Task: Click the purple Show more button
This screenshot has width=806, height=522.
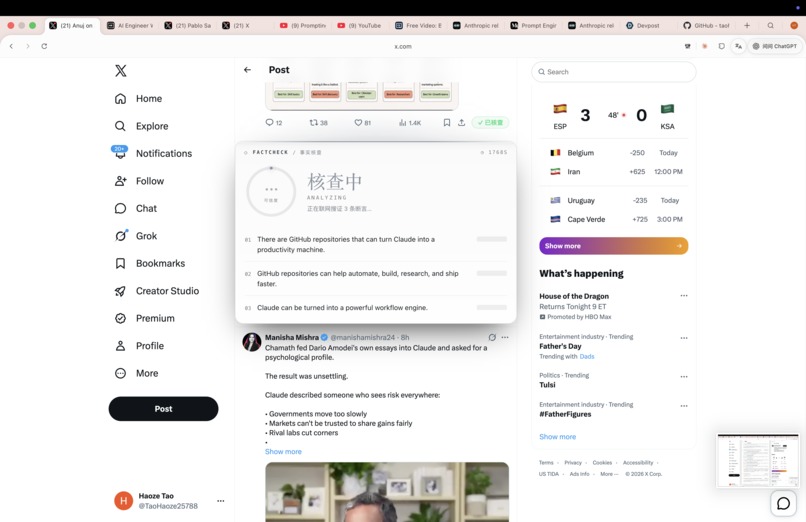Action: tap(614, 246)
